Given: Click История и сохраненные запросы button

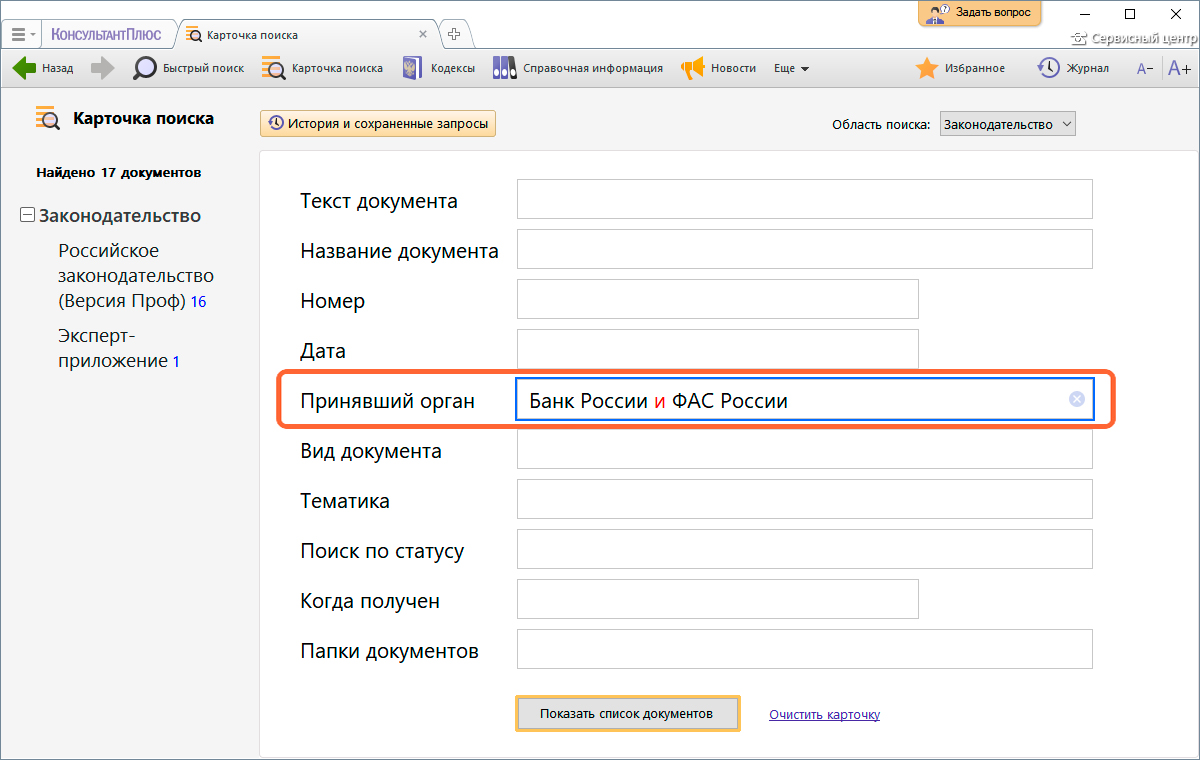Looking at the screenshot, I should click(378, 124).
